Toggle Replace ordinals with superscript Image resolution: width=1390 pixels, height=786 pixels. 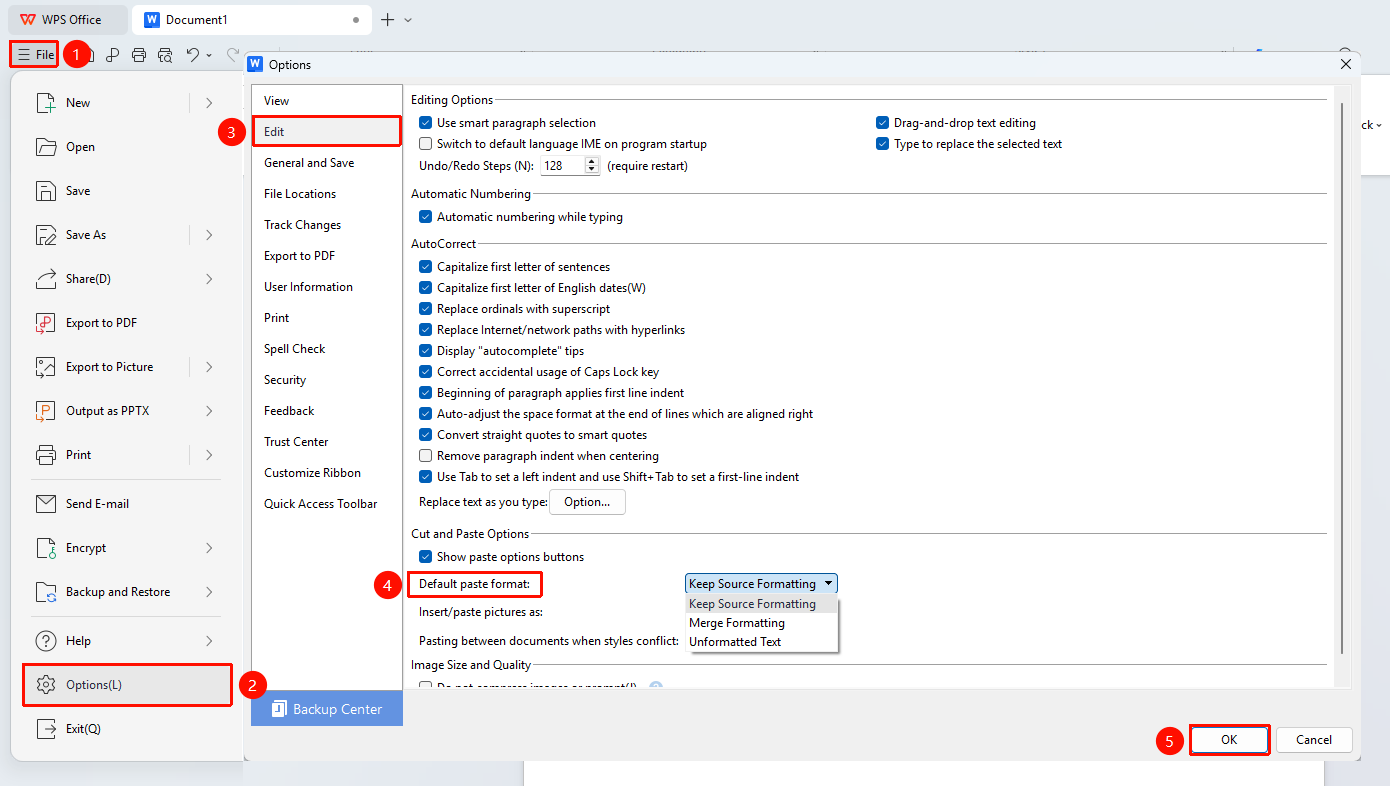tap(426, 309)
